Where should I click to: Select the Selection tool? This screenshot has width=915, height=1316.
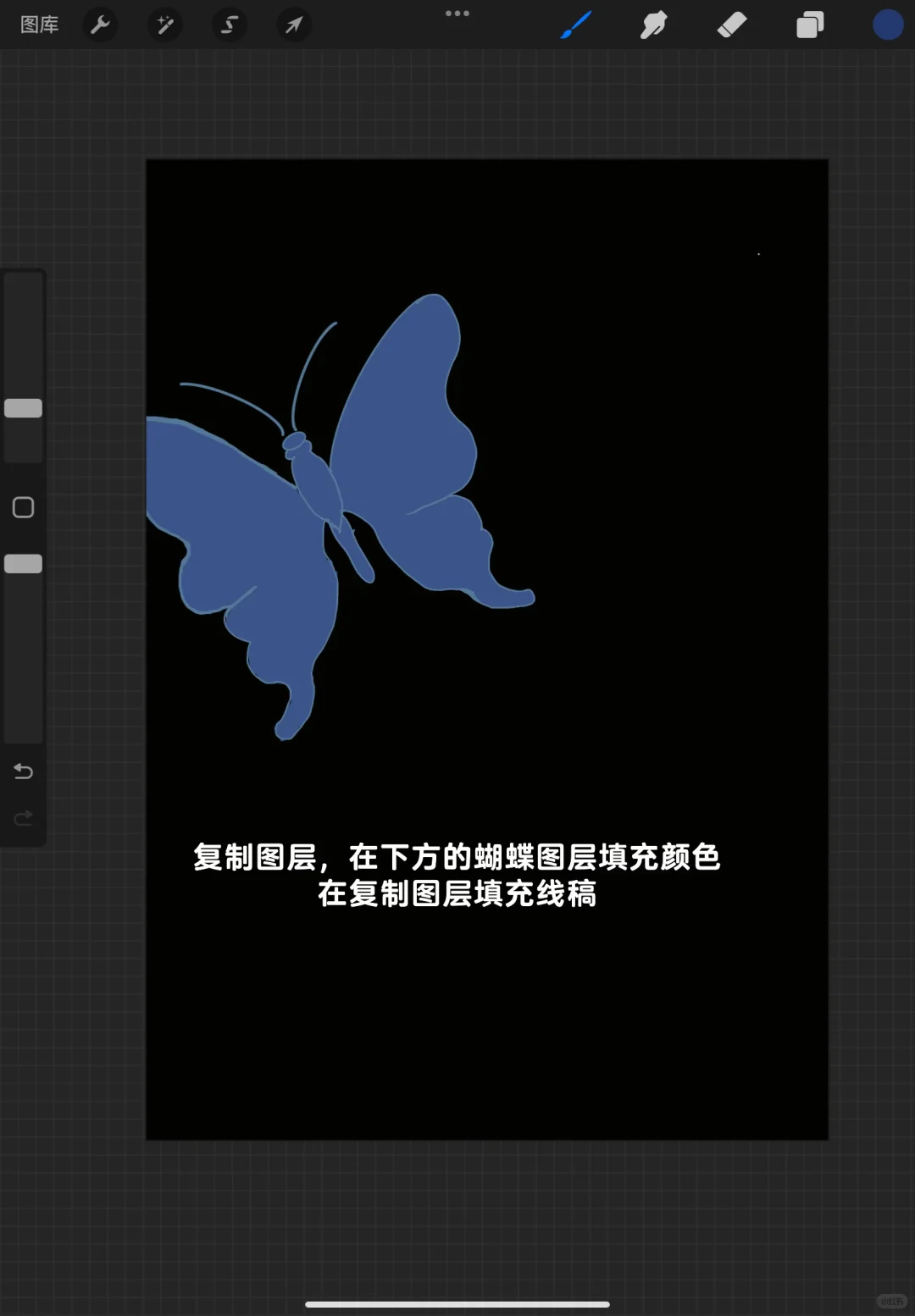[229, 25]
